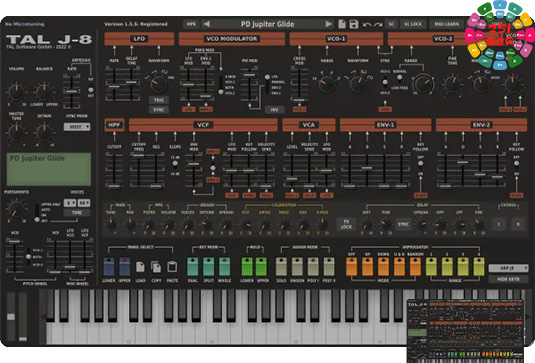Click the Main Tune knob in bottom strip

111,224
